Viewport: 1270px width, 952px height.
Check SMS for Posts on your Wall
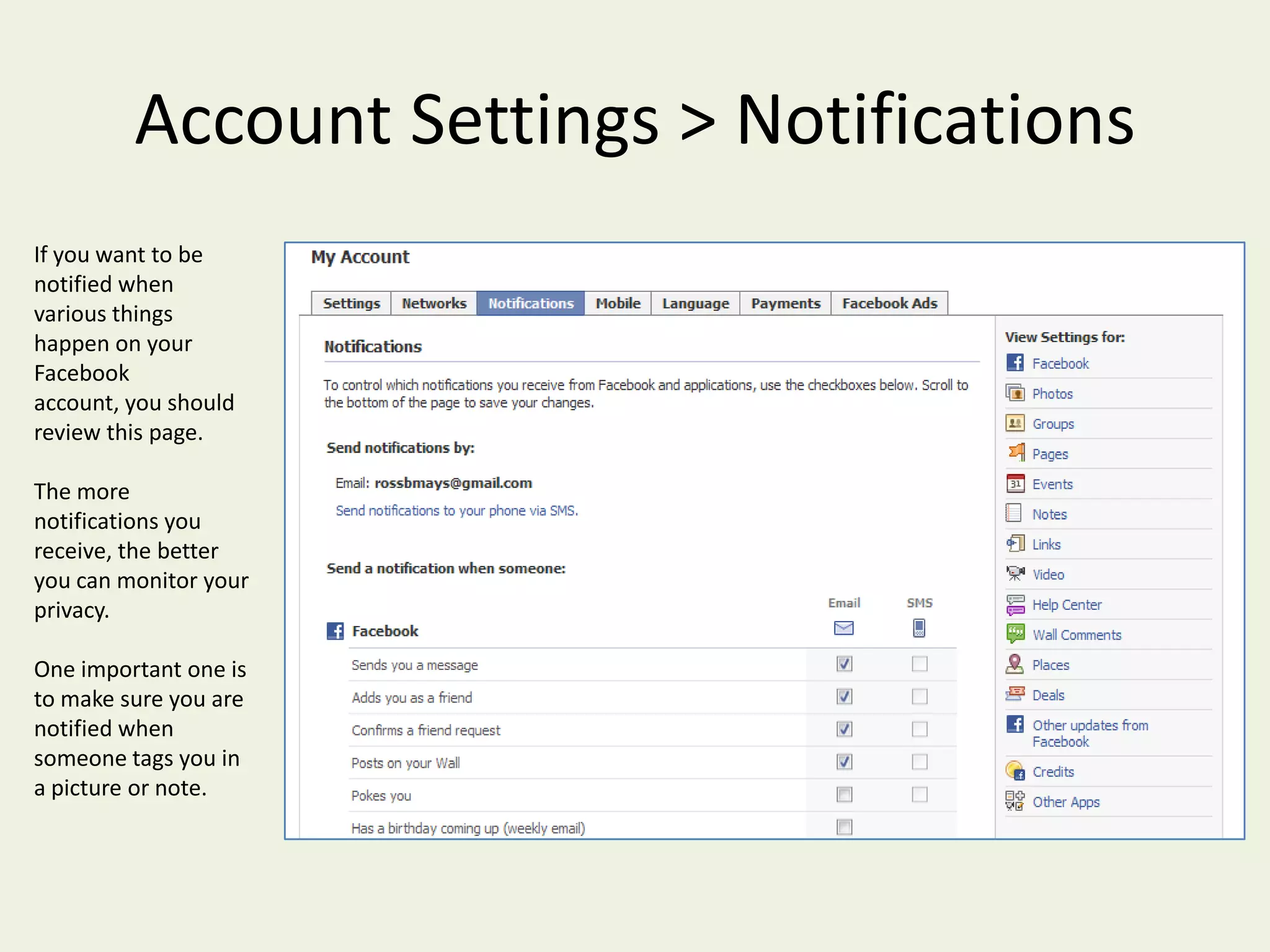[920, 762]
